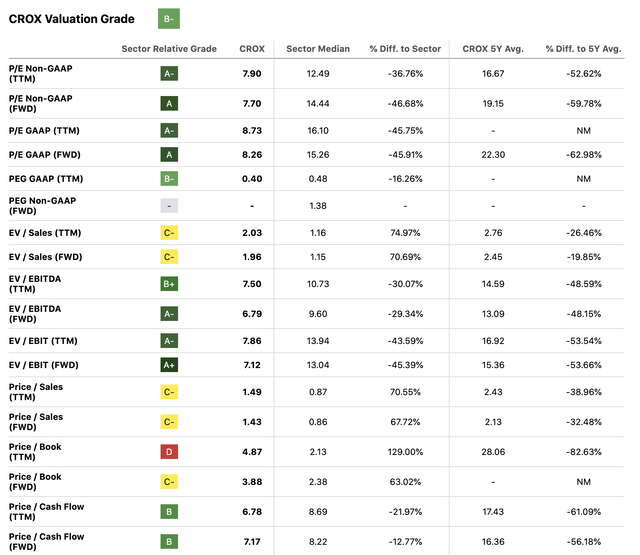
Task: Click the B+ grade badge for EV / EBITDA (TTM)
Action: coord(169,284)
